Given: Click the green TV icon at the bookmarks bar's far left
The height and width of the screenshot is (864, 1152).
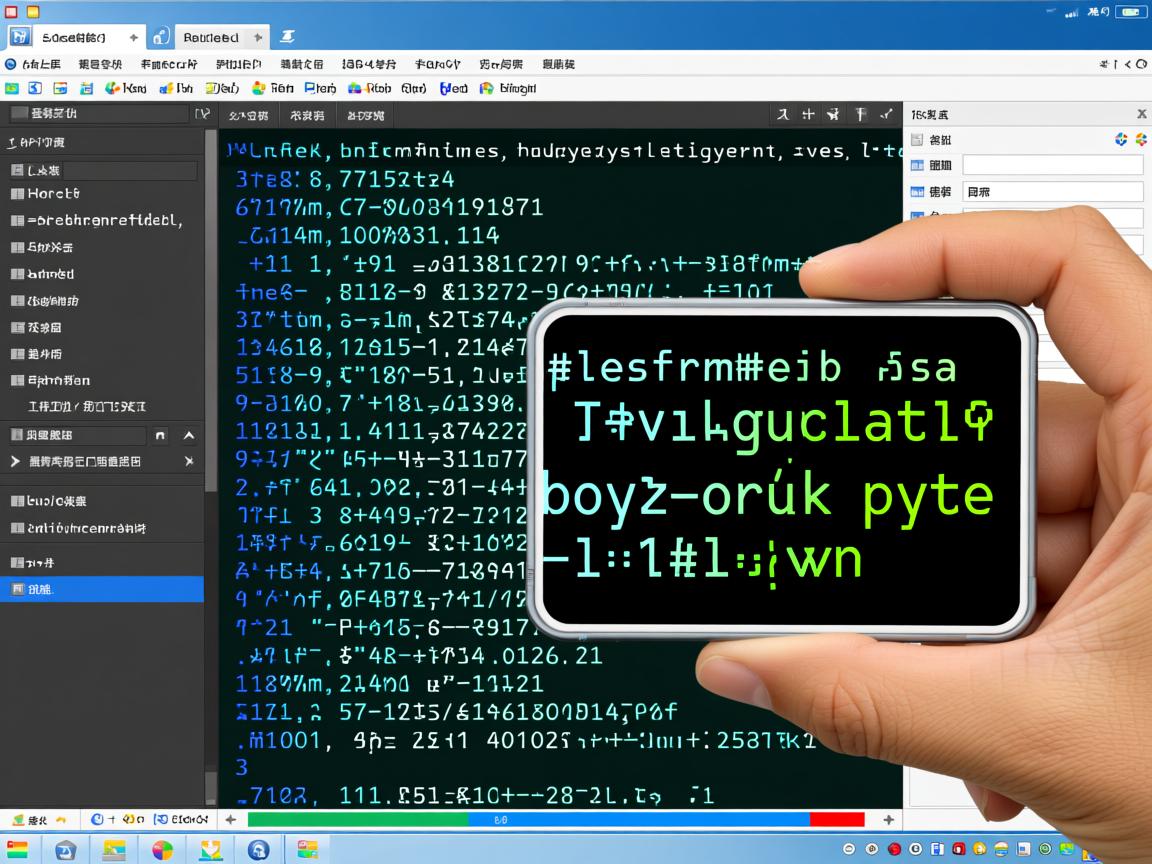Looking at the screenshot, I should click(x=12, y=88).
